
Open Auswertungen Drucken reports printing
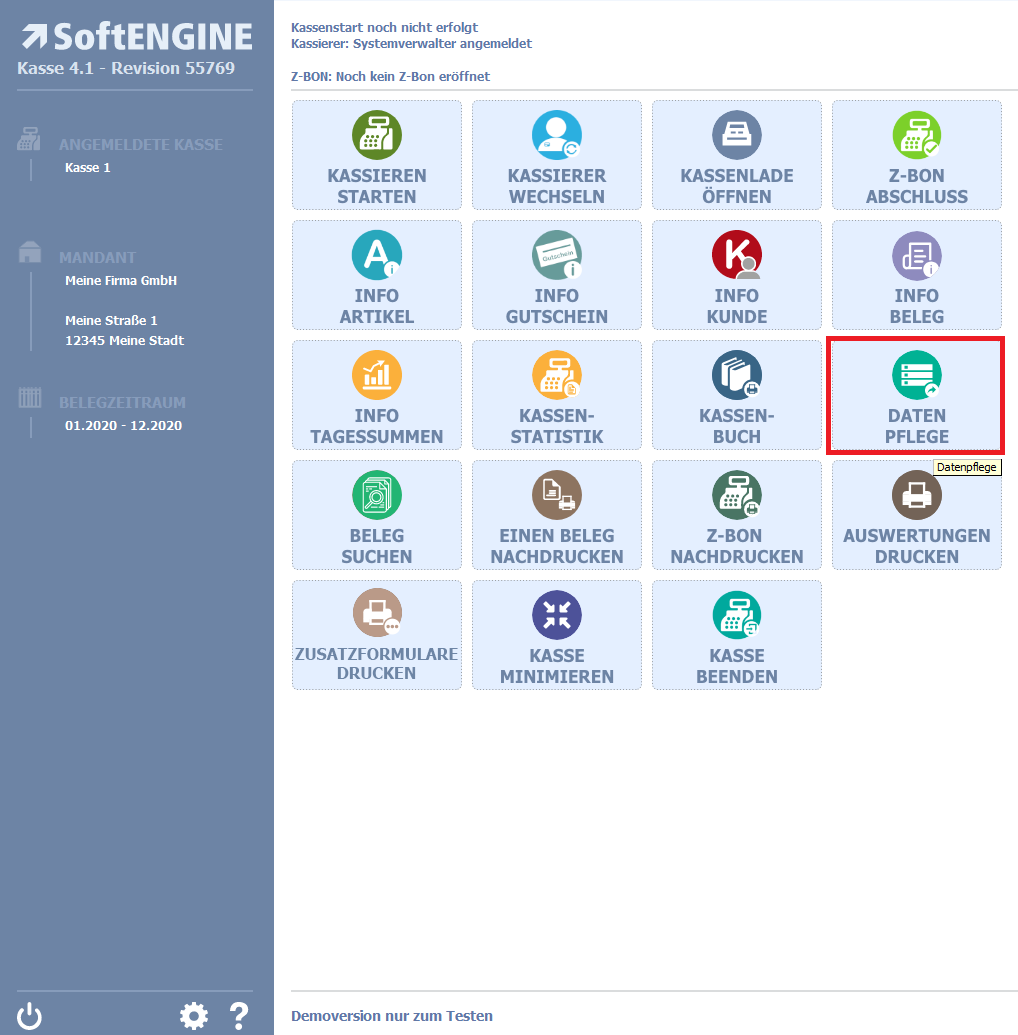(x=916, y=515)
